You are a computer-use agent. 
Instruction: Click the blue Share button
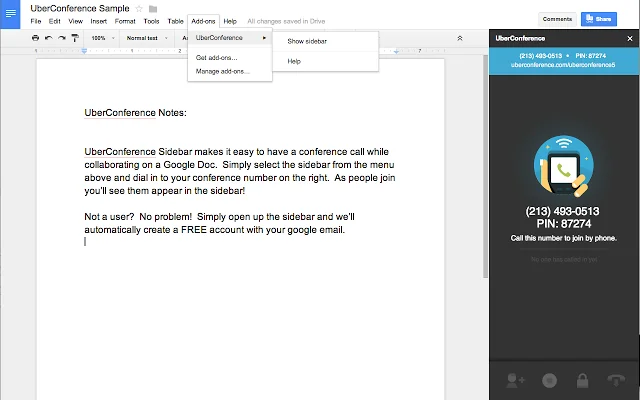pyautogui.click(x=599, y=19)
